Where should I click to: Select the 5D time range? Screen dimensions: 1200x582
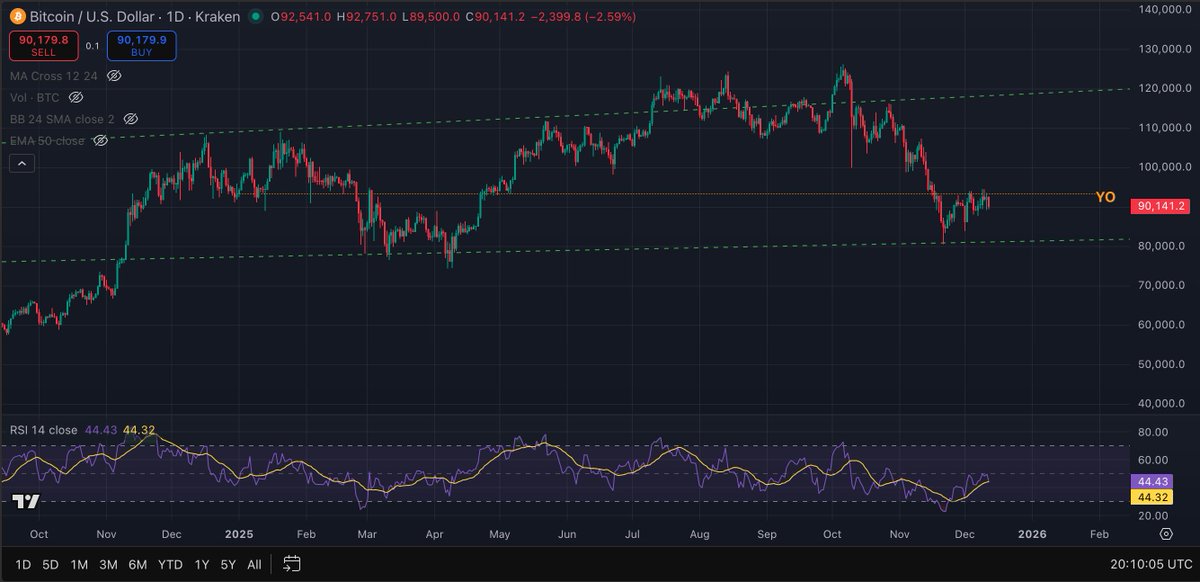(49, 564)
